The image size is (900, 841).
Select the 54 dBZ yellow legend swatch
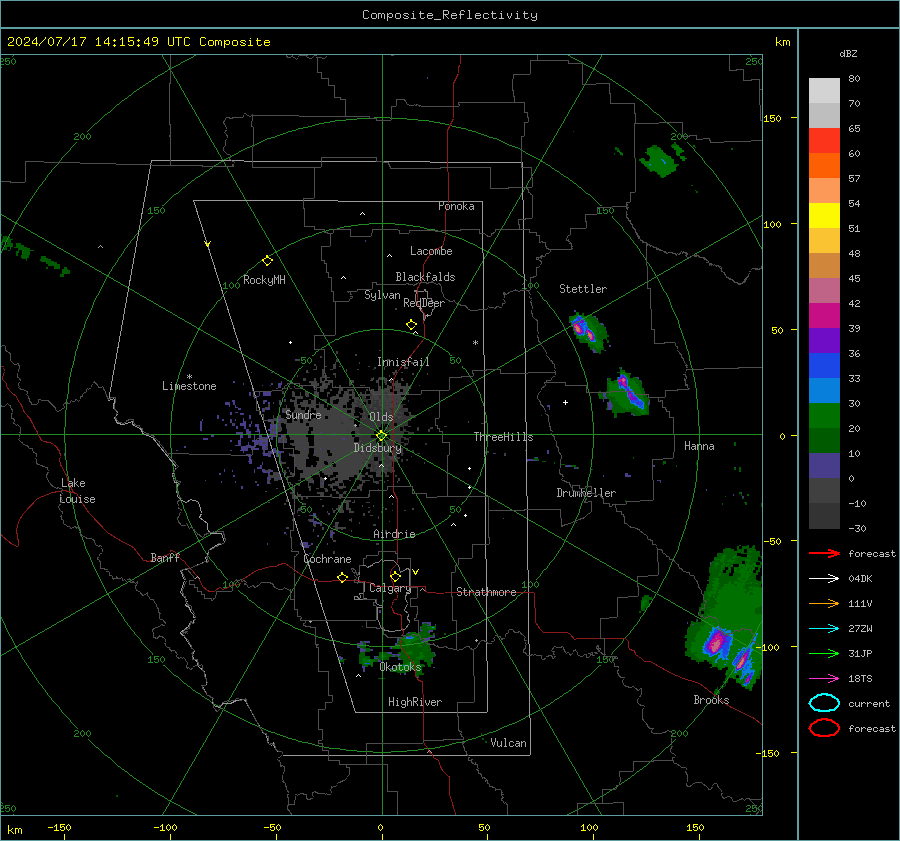point(824,215)
